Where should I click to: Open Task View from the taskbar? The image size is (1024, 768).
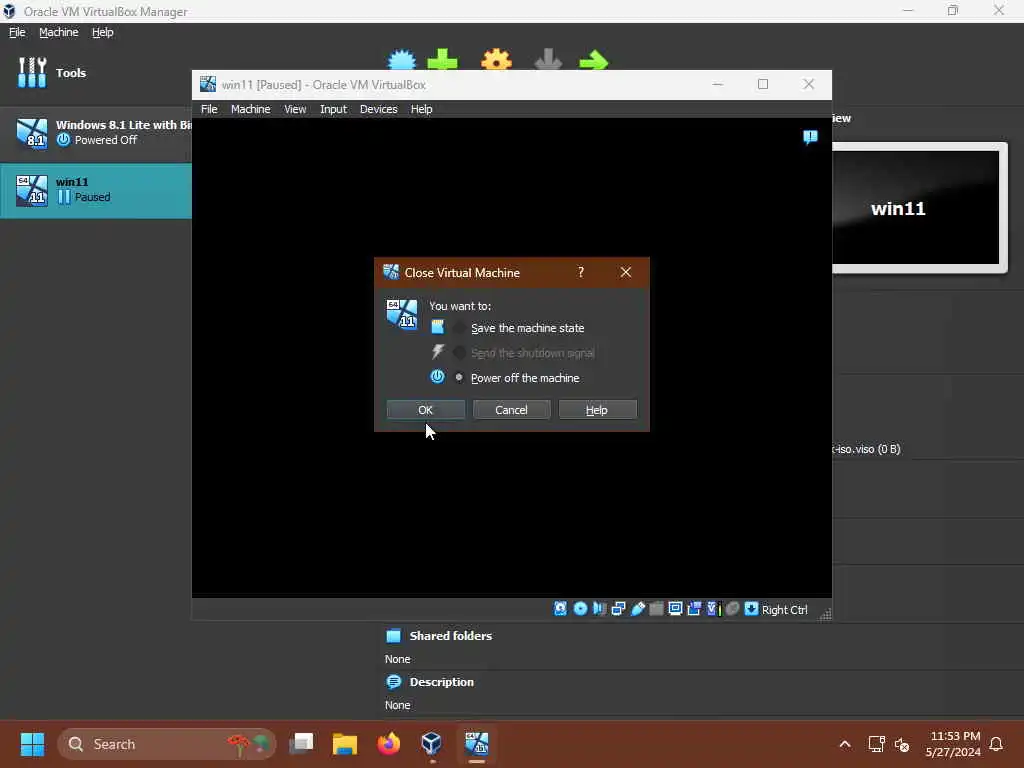click(302, 744)
